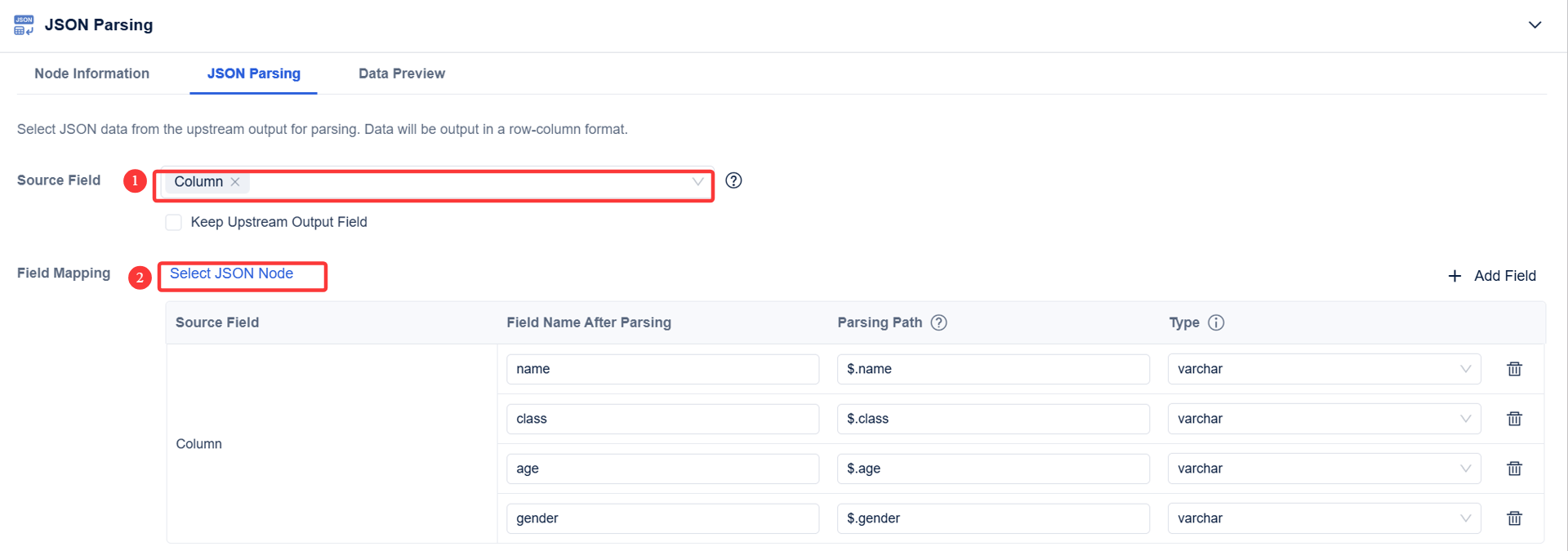Open the type dropdown for age row
The height and width of the screenshot is (551, 1568).
[x=1324, y=469]
